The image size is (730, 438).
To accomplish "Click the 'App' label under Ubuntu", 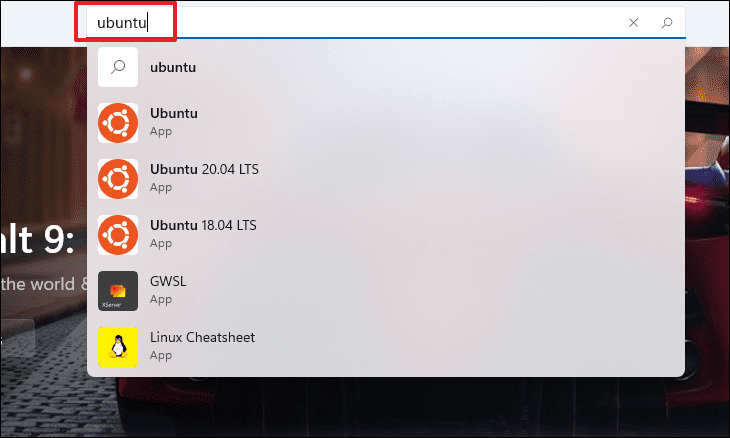I will pyautogui.click(x=161, y=132).
